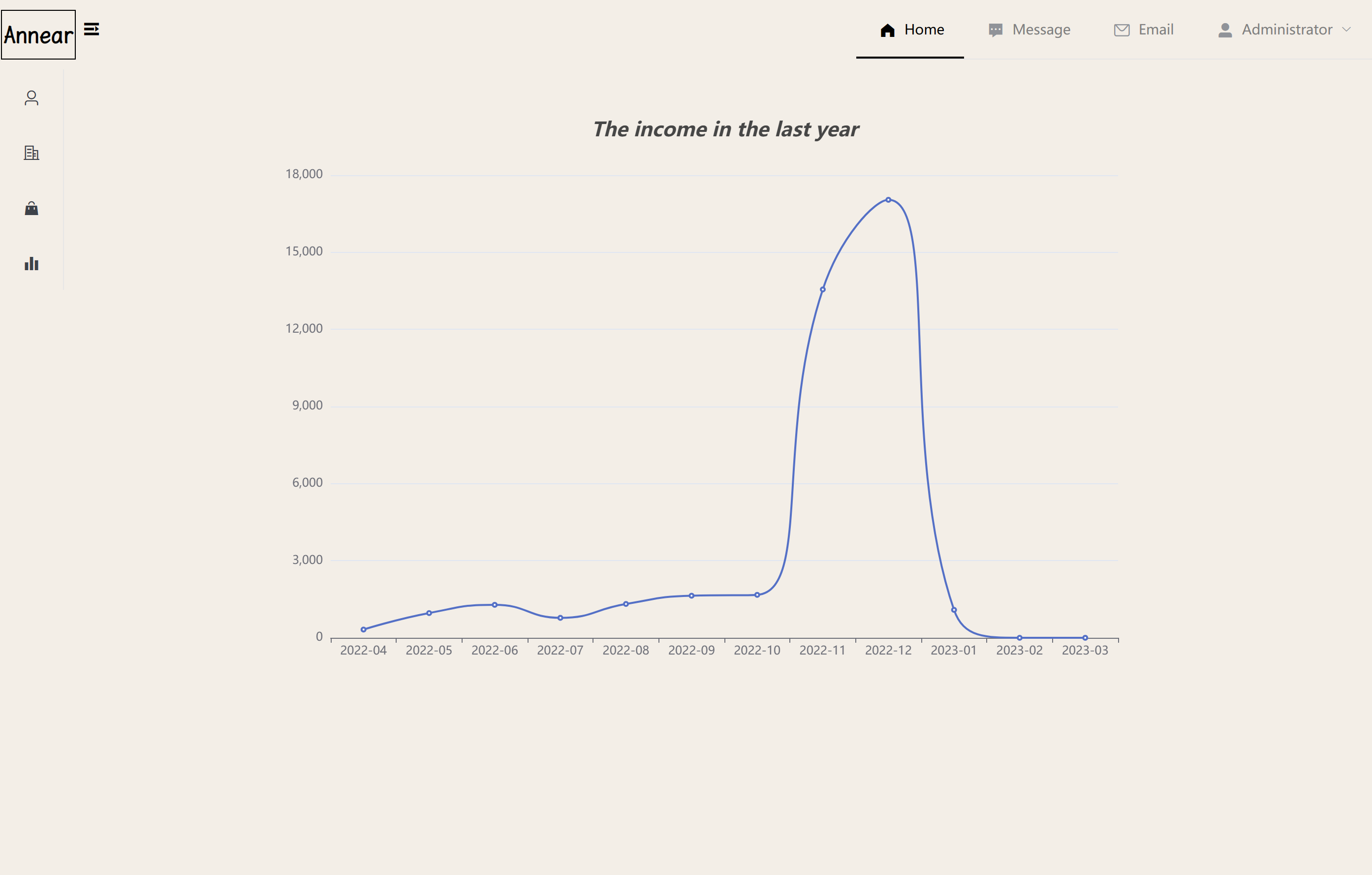Select the 2022-12 peak data point
Image resolution: width=1372 pixels, height=875 pixels.
coord(888,200)
